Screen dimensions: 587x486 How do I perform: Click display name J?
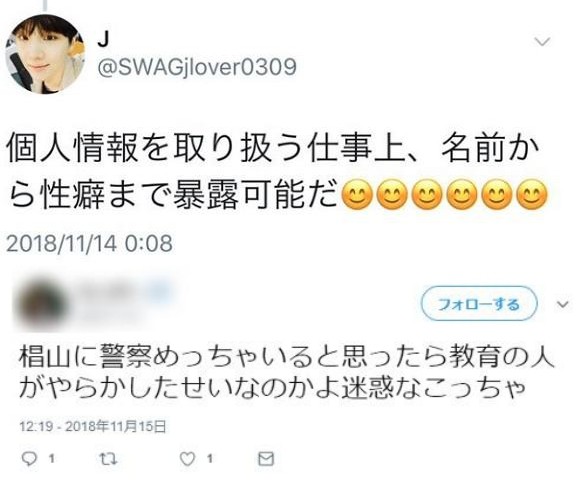tap(103, 39)
